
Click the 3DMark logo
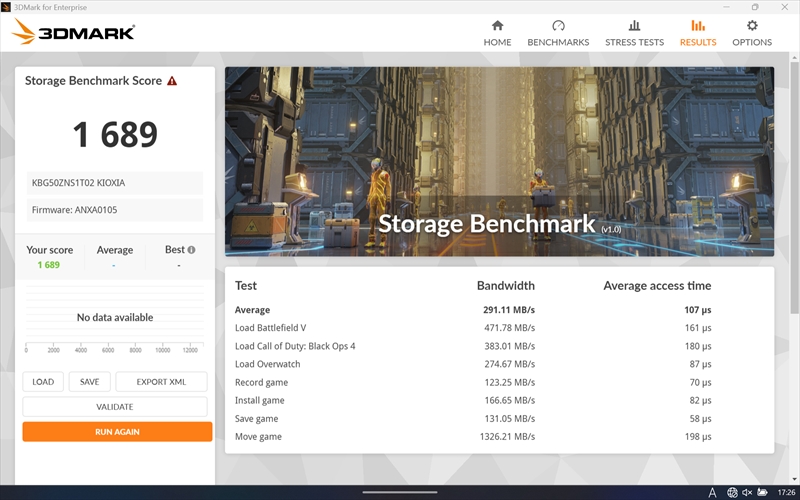tap(73, 33)
